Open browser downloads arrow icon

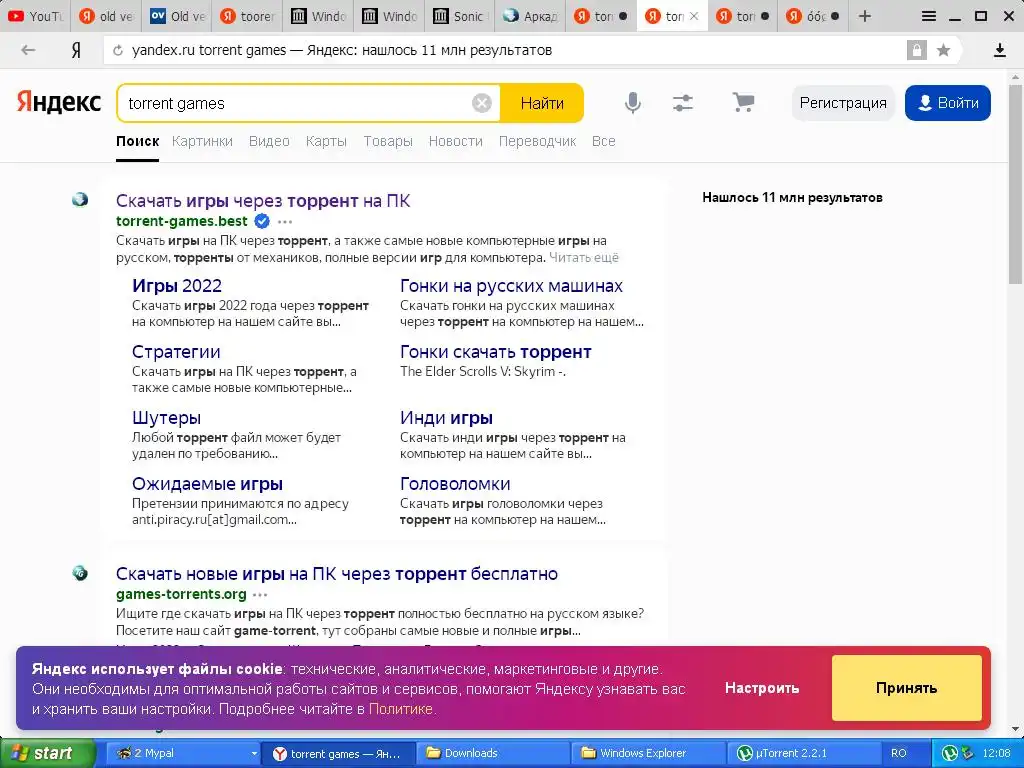999,50
